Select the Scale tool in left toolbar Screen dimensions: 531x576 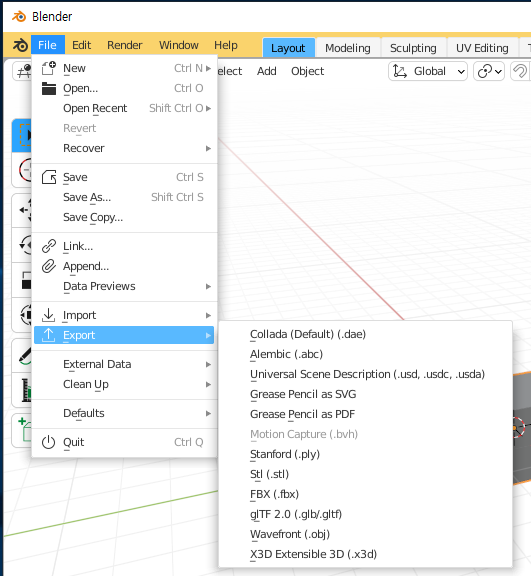pyautogui.click(x=23, y=280)
